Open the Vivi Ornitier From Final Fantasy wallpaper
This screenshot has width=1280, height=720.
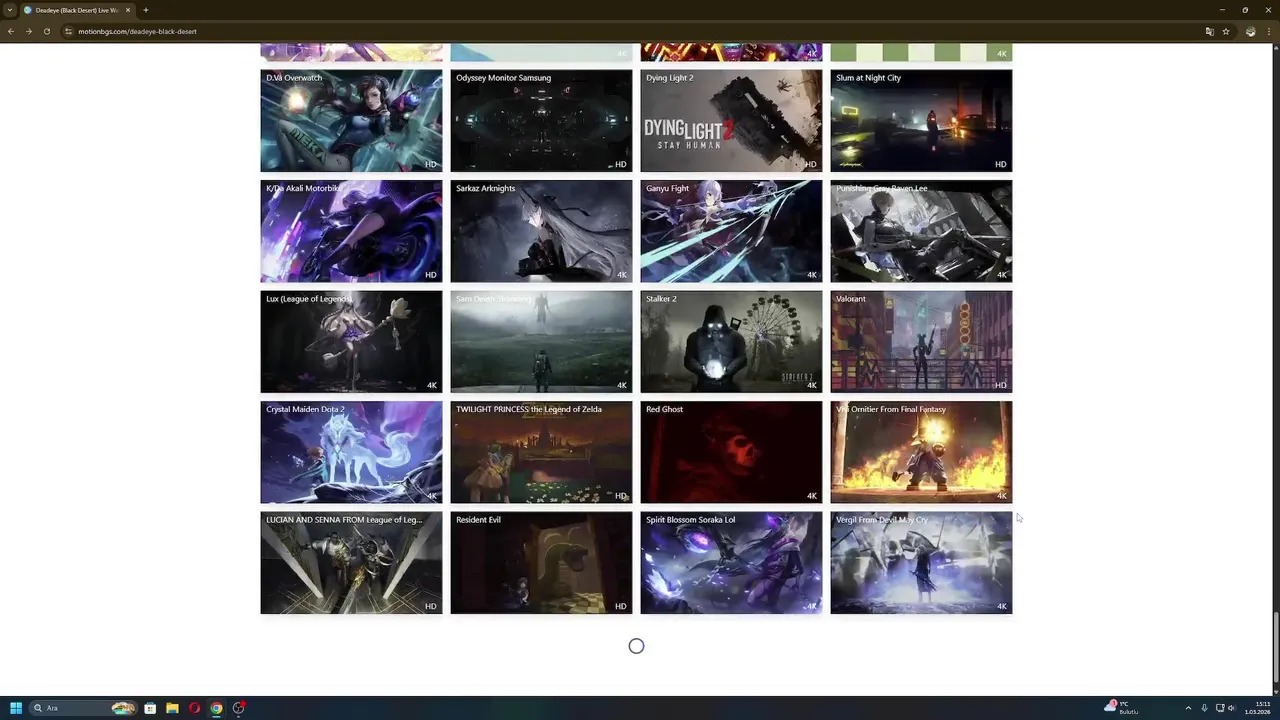click(921, 452)
